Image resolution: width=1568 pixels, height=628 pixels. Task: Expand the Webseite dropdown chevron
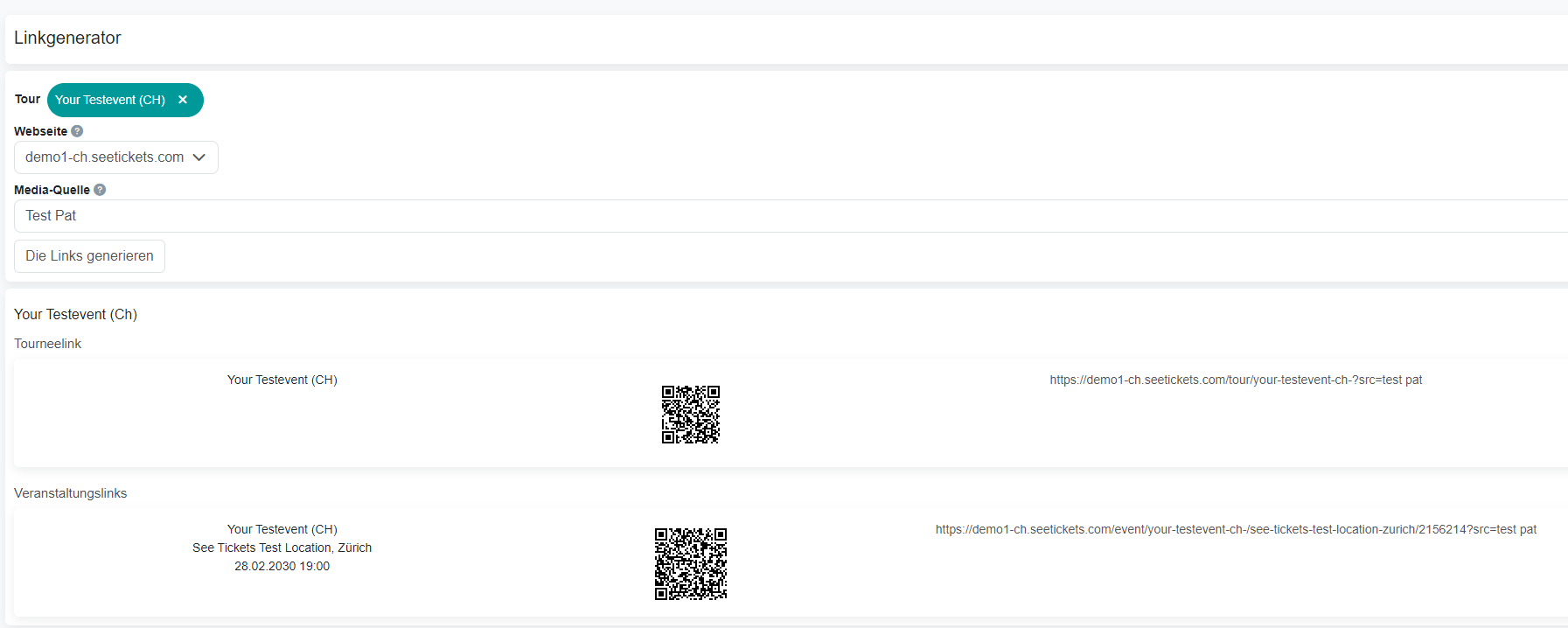pyautogui.click(x=199, y=157)
